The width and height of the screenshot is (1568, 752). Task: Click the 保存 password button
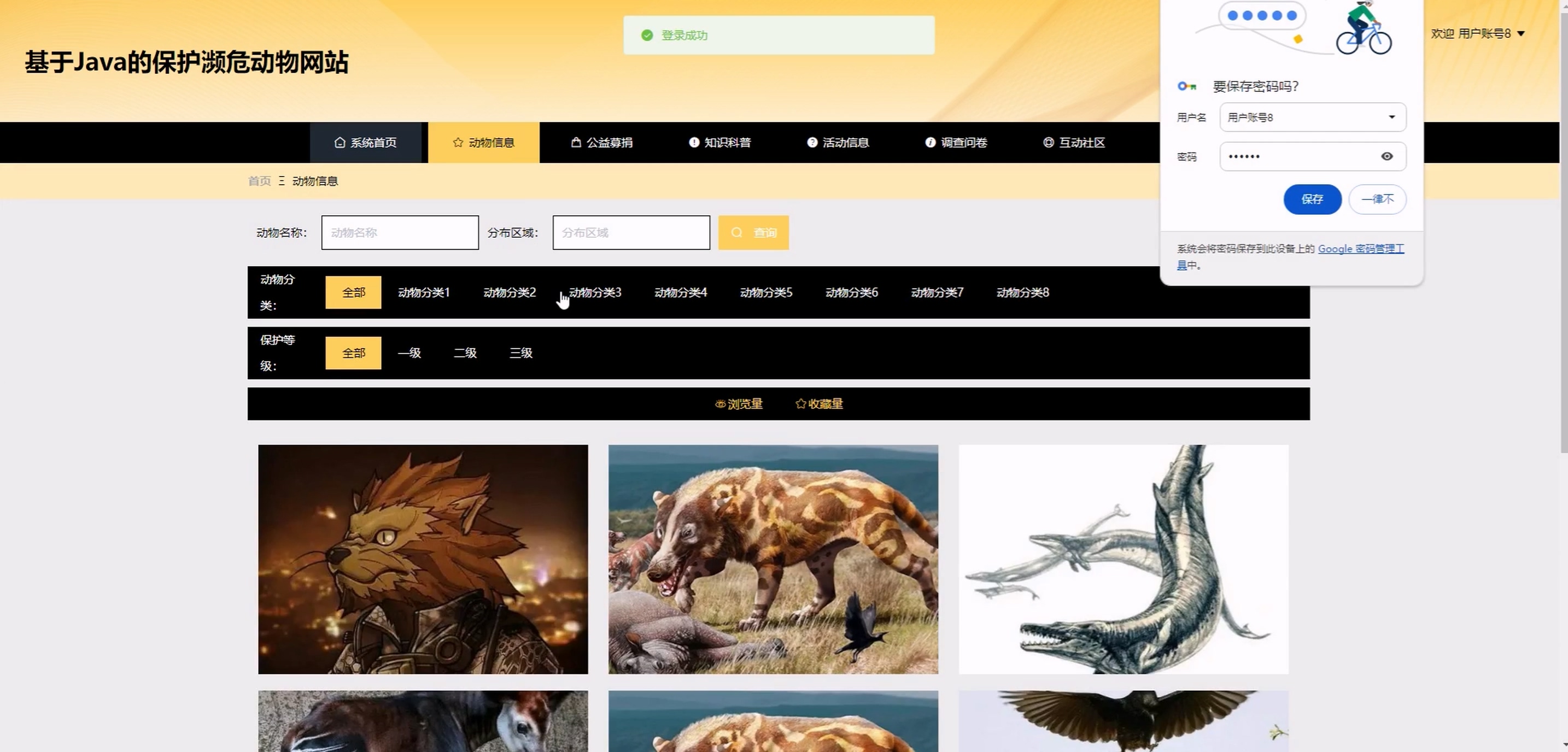point(1312,199)
